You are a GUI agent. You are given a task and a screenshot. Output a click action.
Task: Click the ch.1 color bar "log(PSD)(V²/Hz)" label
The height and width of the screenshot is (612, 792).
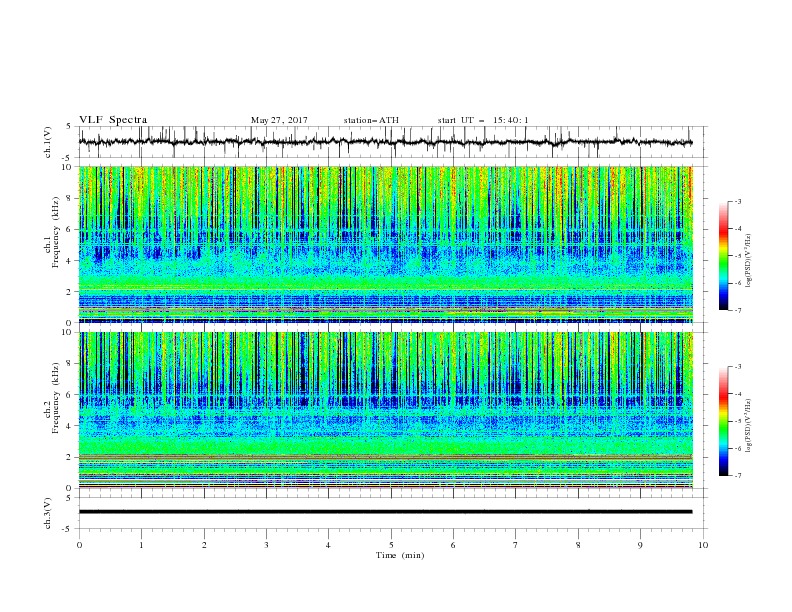pyautogui.click(x=749, y=261)
